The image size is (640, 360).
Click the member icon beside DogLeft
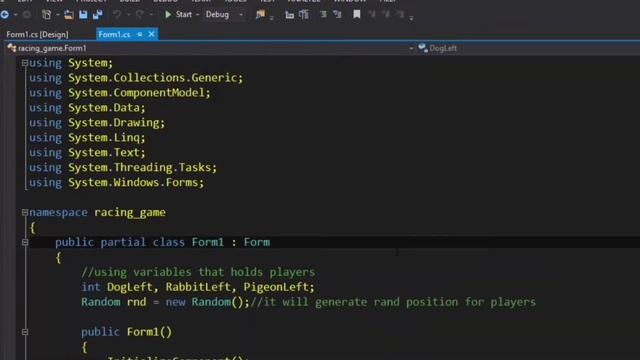[423, 48]
